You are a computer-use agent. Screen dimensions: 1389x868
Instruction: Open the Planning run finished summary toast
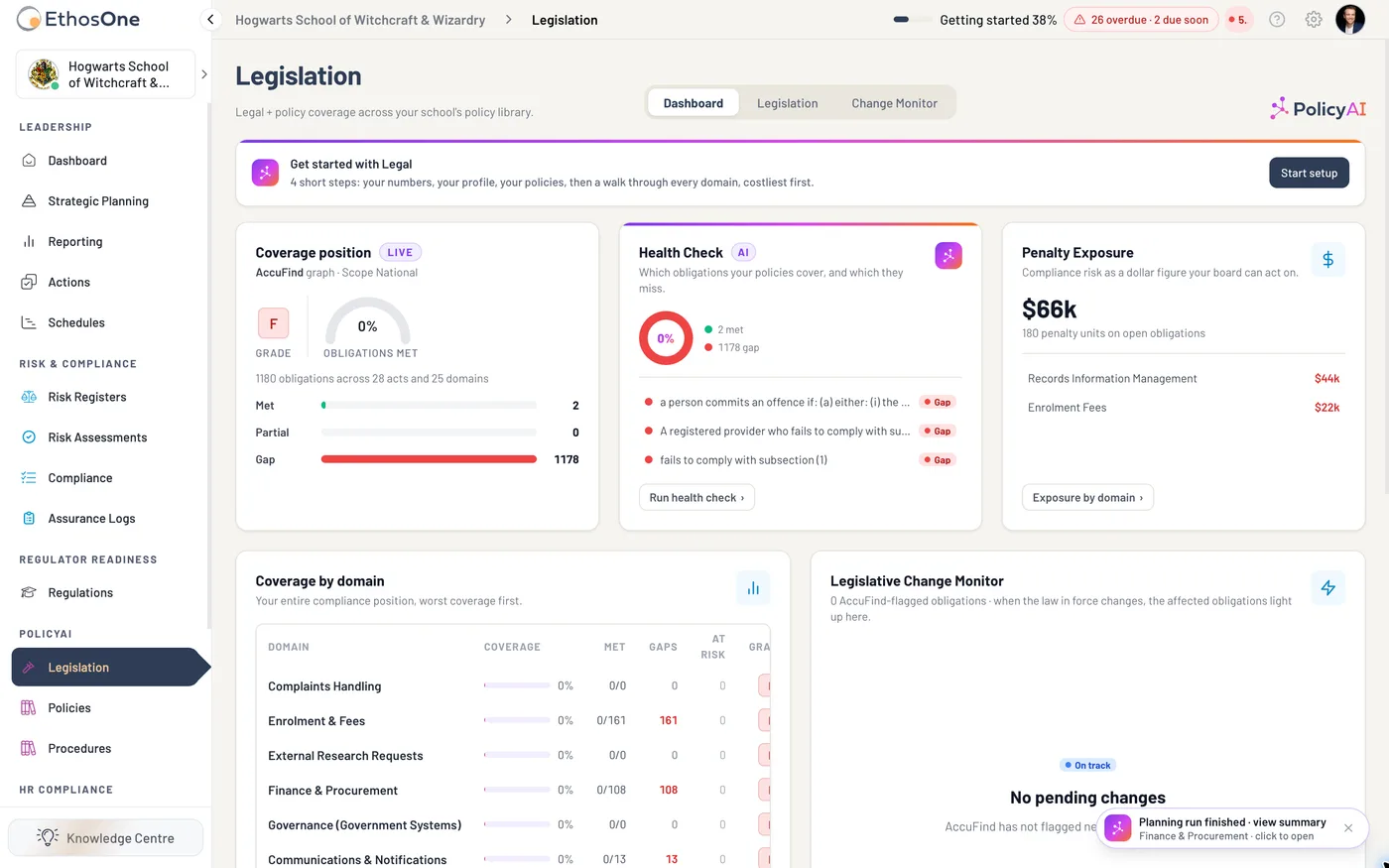(x=1231, y=828)
